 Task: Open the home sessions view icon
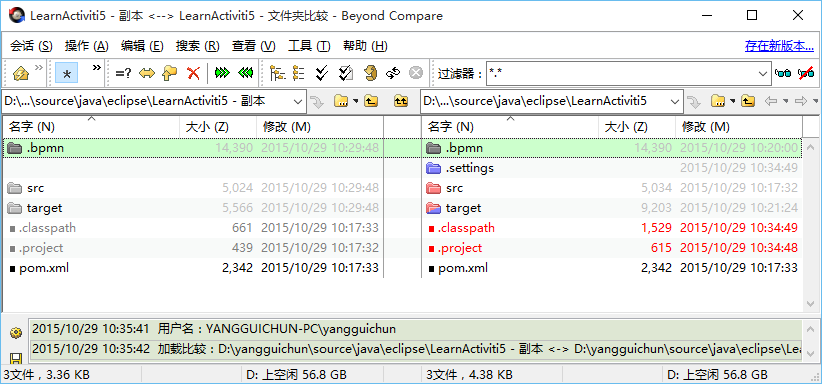click(x=20, y=73)
